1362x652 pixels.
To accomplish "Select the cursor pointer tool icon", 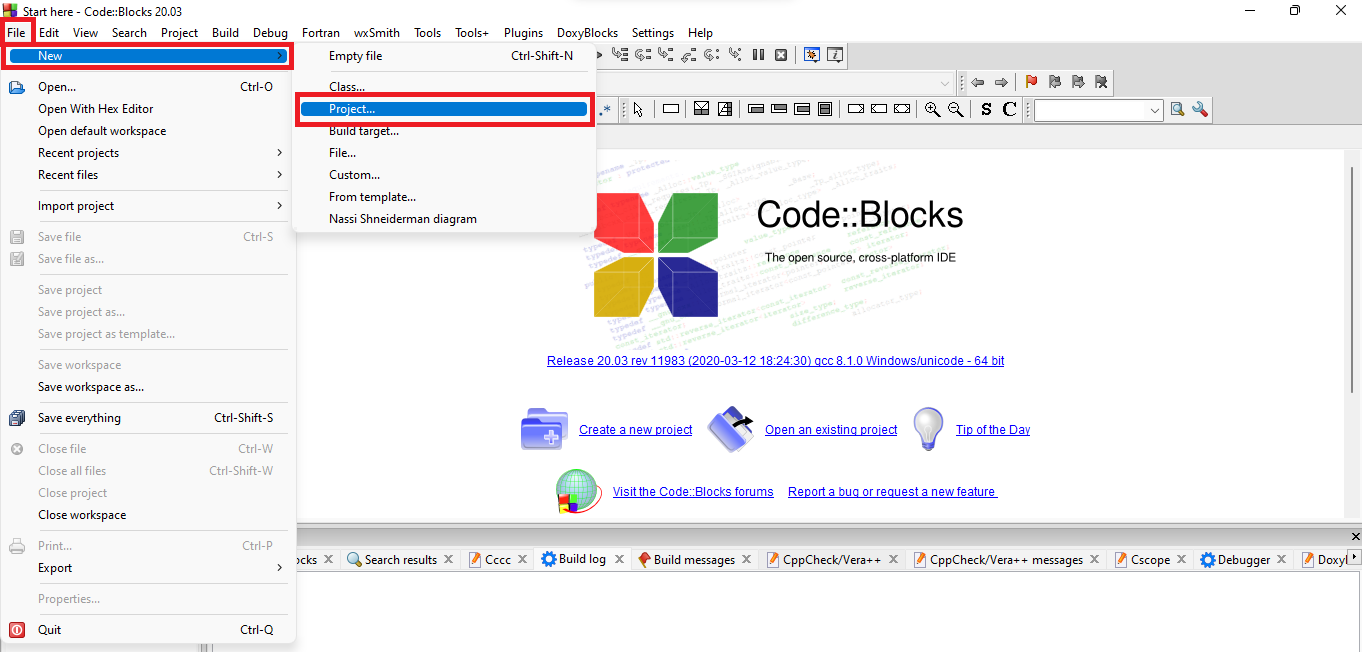I will 638,109.
